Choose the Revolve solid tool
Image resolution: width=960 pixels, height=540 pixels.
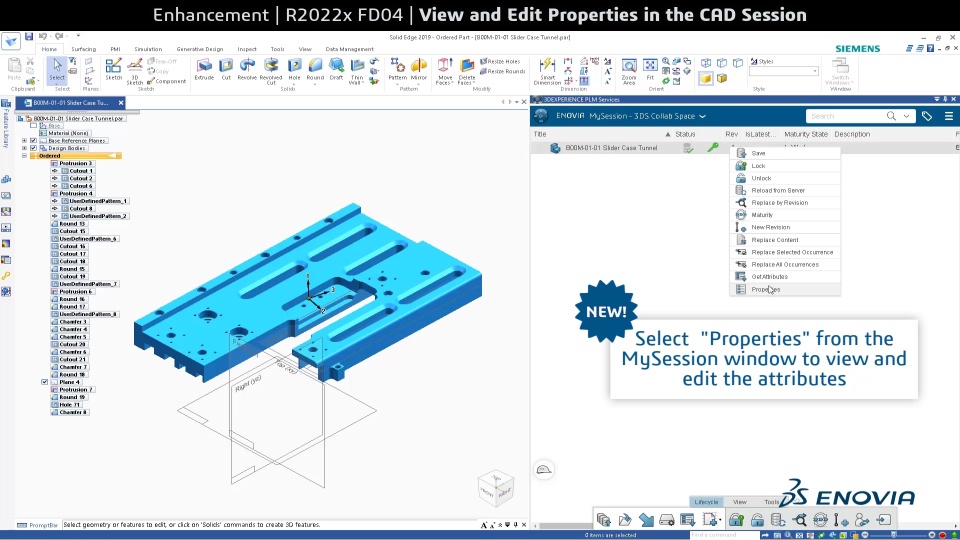click(247, 69)
